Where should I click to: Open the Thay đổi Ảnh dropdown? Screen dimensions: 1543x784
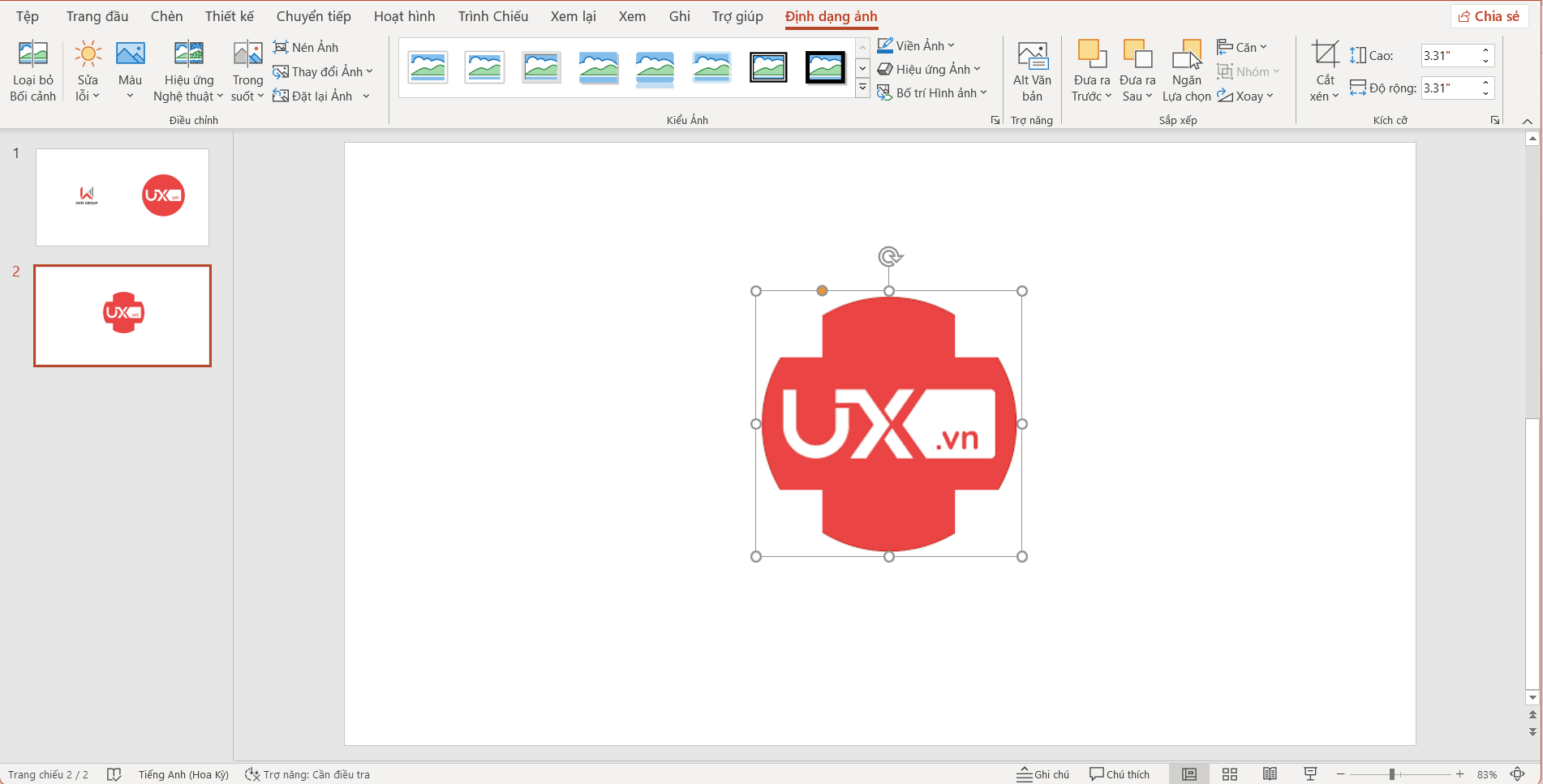pyautogui.click(x=324, y=71)
